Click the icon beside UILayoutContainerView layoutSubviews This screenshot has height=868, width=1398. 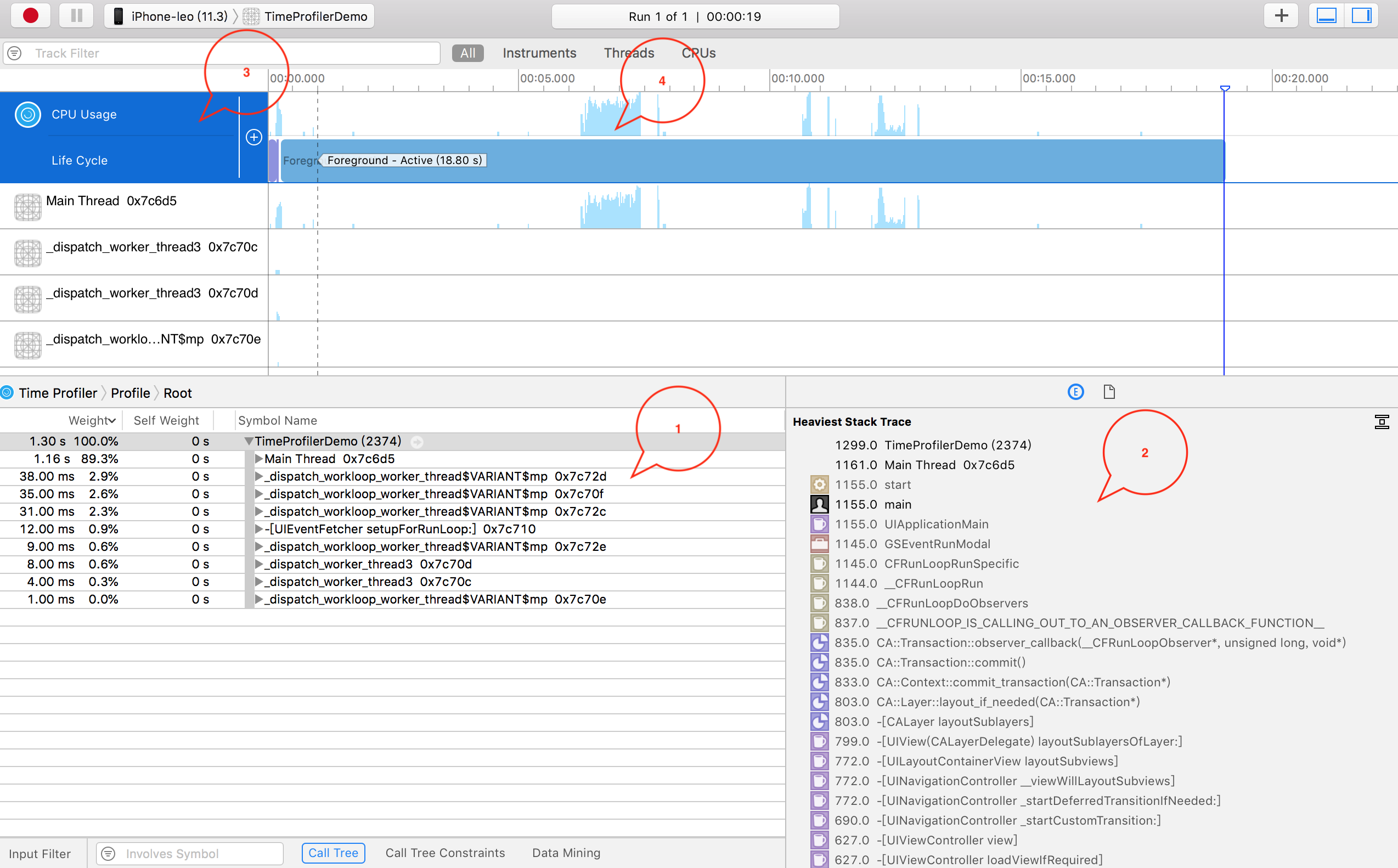click(820, 761)
